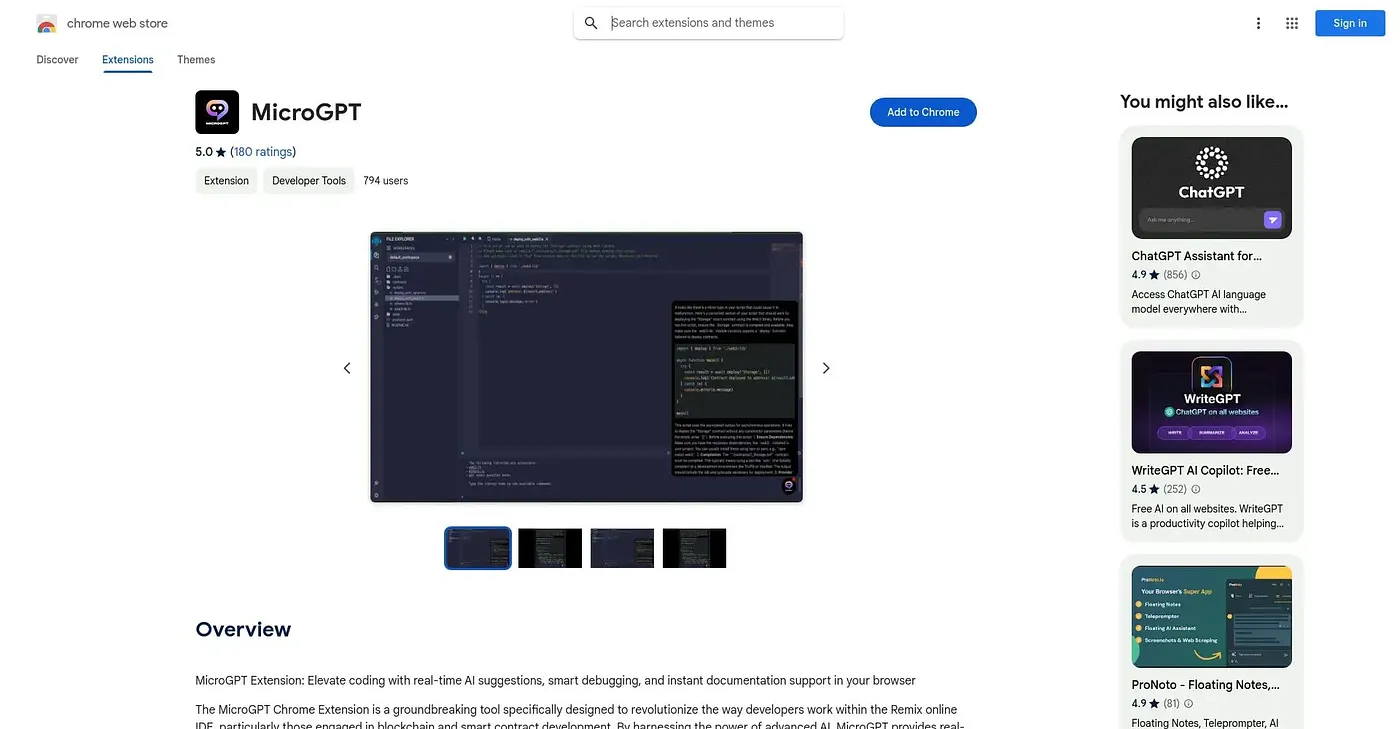Image resolution: width=1400 pixels, height=729 pixels.
Task: Select the second screenshot thumbnail
Action: (550, 548)
